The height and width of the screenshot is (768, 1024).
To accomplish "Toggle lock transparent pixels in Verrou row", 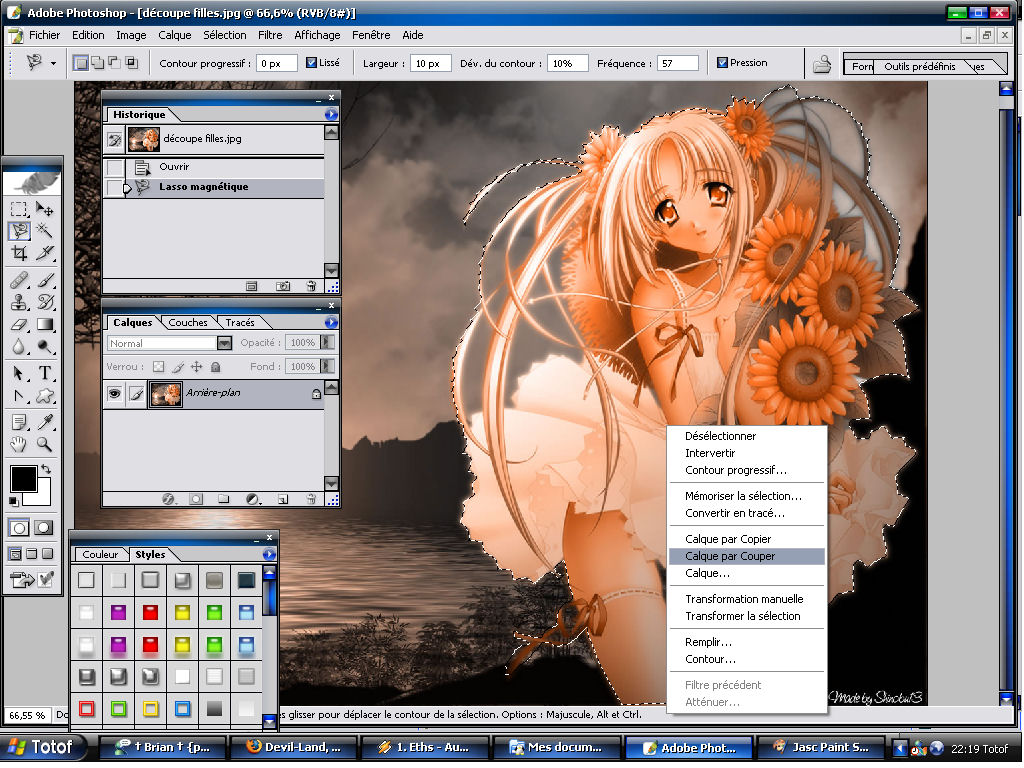I will 159,367.
